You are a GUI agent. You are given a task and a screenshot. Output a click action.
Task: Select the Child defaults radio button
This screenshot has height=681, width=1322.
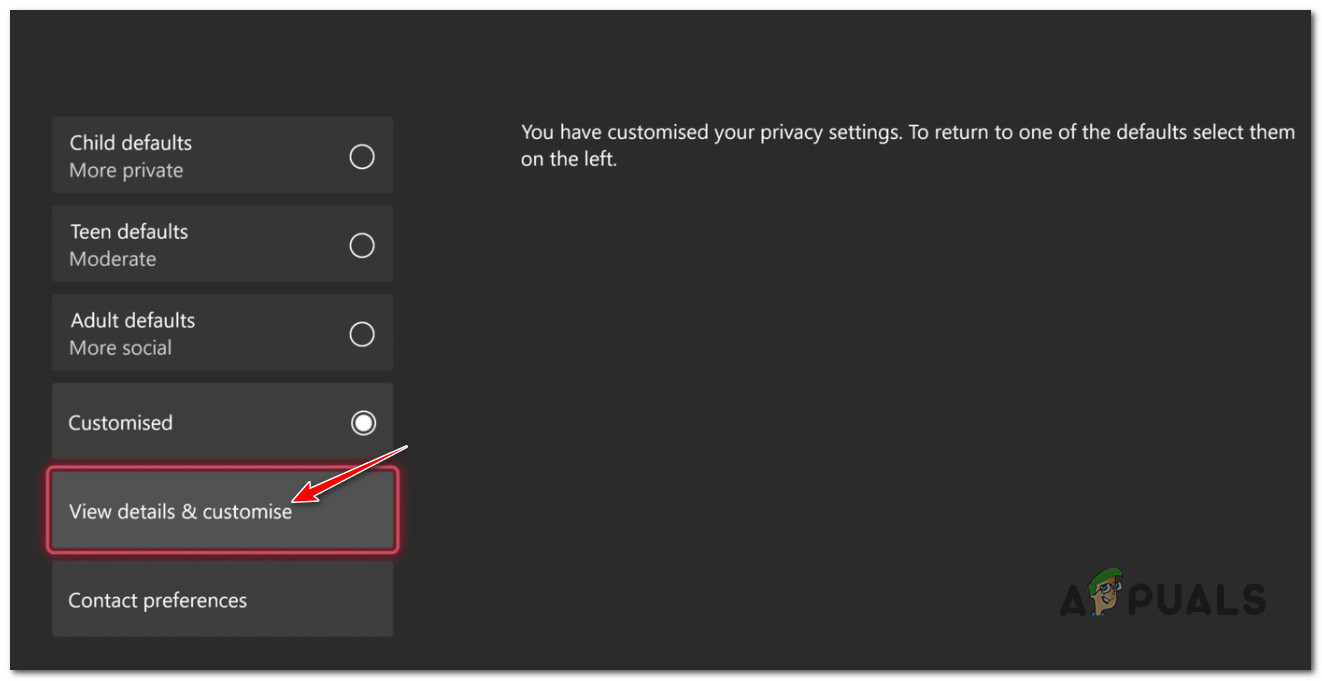(x=362, y=157)
